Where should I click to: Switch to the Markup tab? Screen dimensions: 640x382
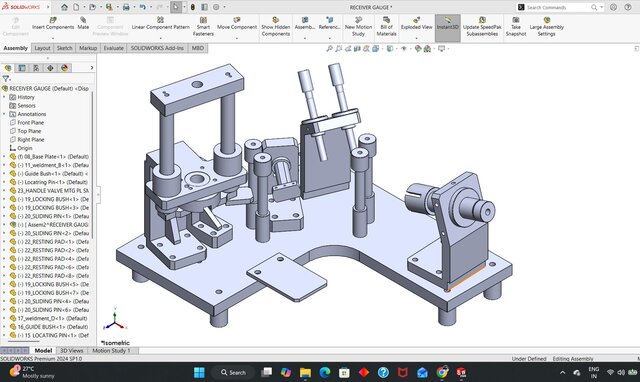88,48
